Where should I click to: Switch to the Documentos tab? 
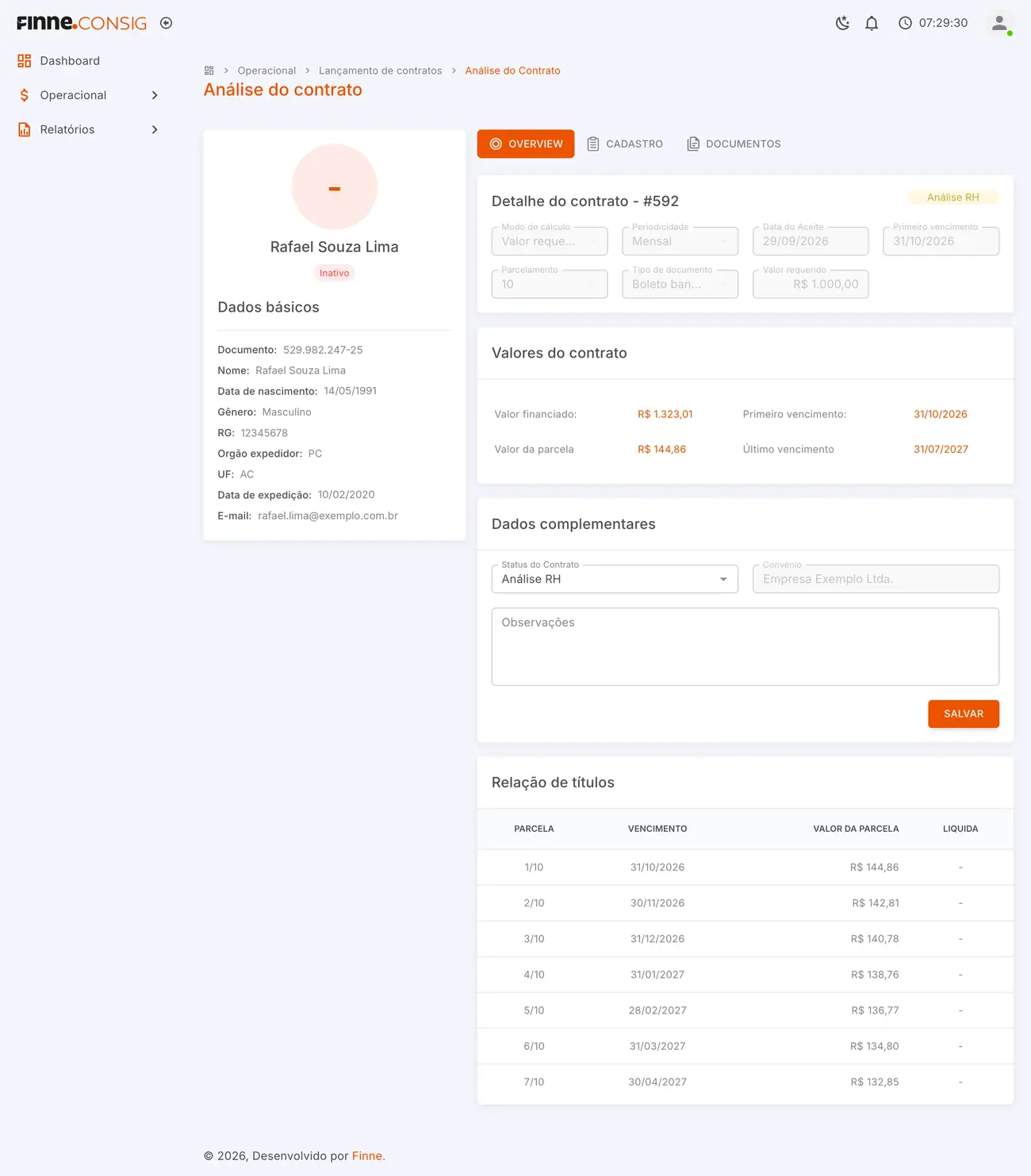point(734,144)
